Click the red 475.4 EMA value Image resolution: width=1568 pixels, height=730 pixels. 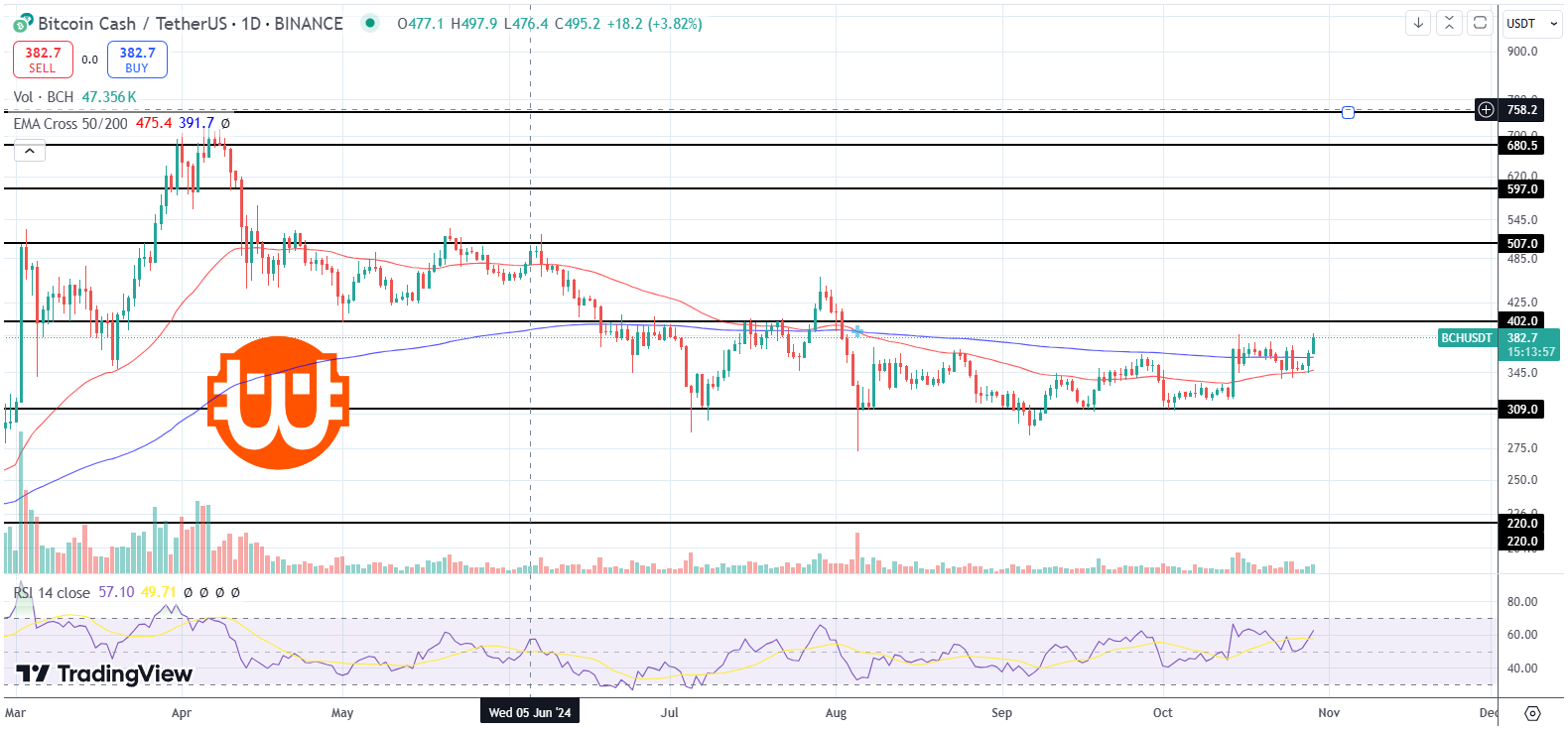click(x=154, y=124)
